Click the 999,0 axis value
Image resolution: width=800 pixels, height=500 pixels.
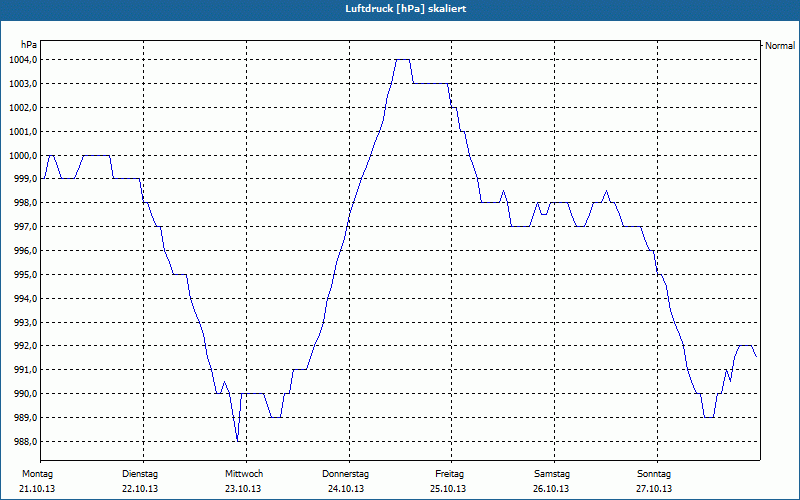(x=25, y=179)
